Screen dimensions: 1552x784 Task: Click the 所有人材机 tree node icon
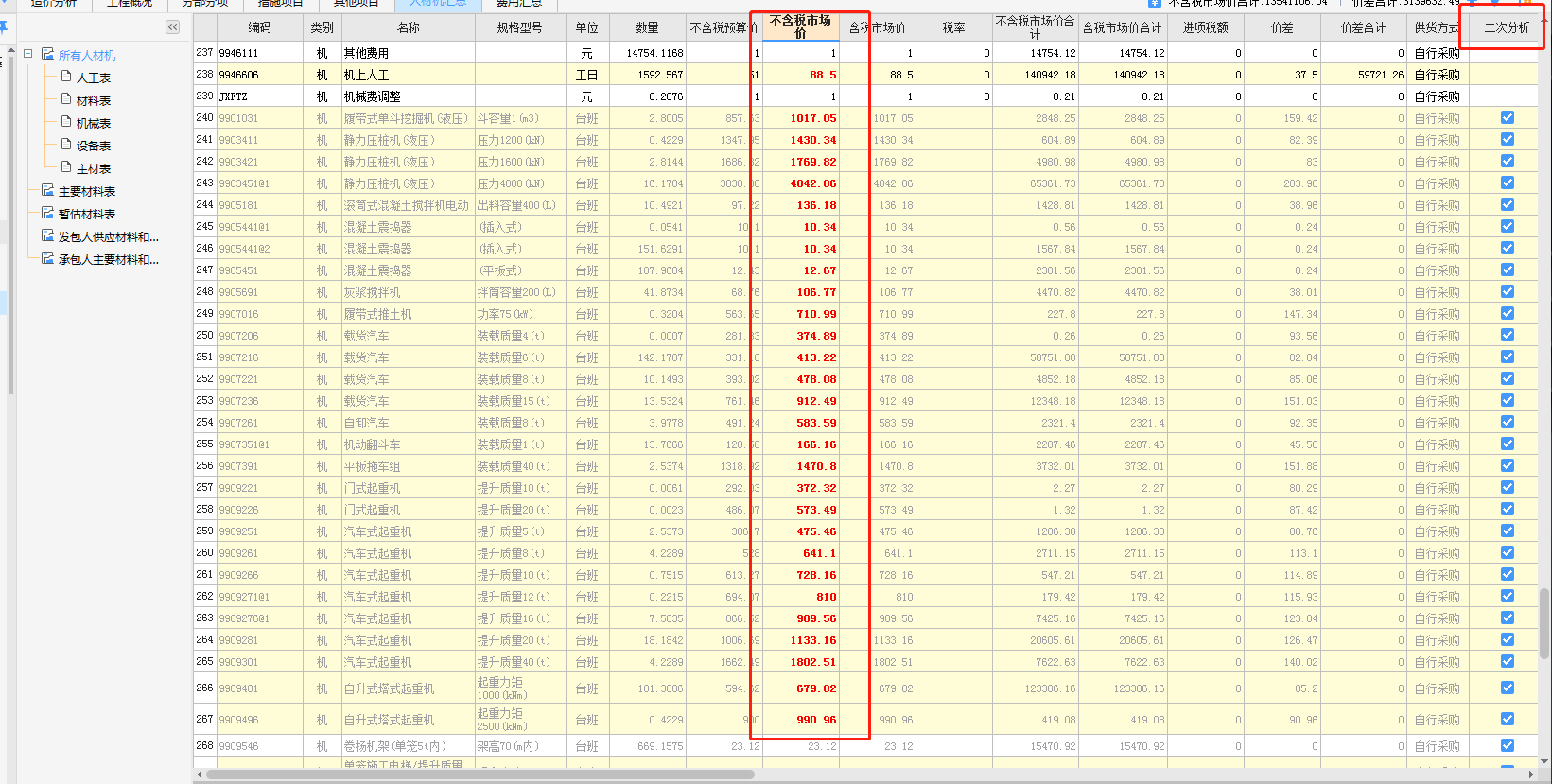48,55
